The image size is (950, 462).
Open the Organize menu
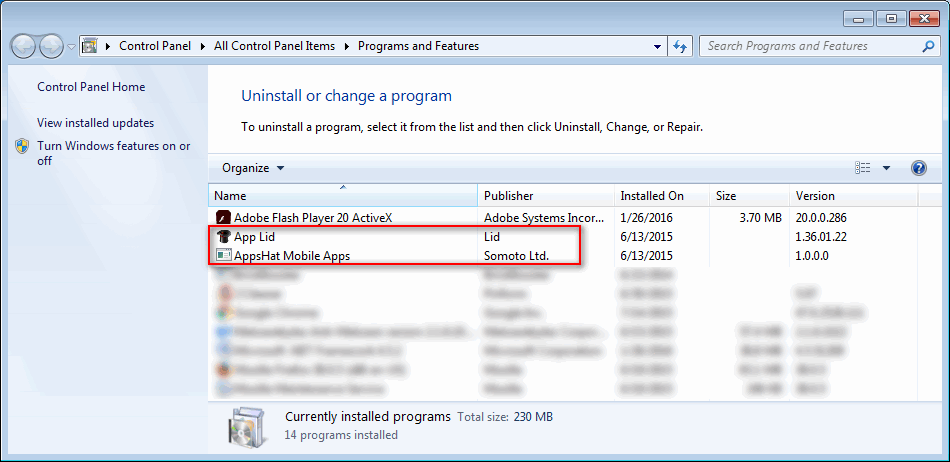click(253, 168)
